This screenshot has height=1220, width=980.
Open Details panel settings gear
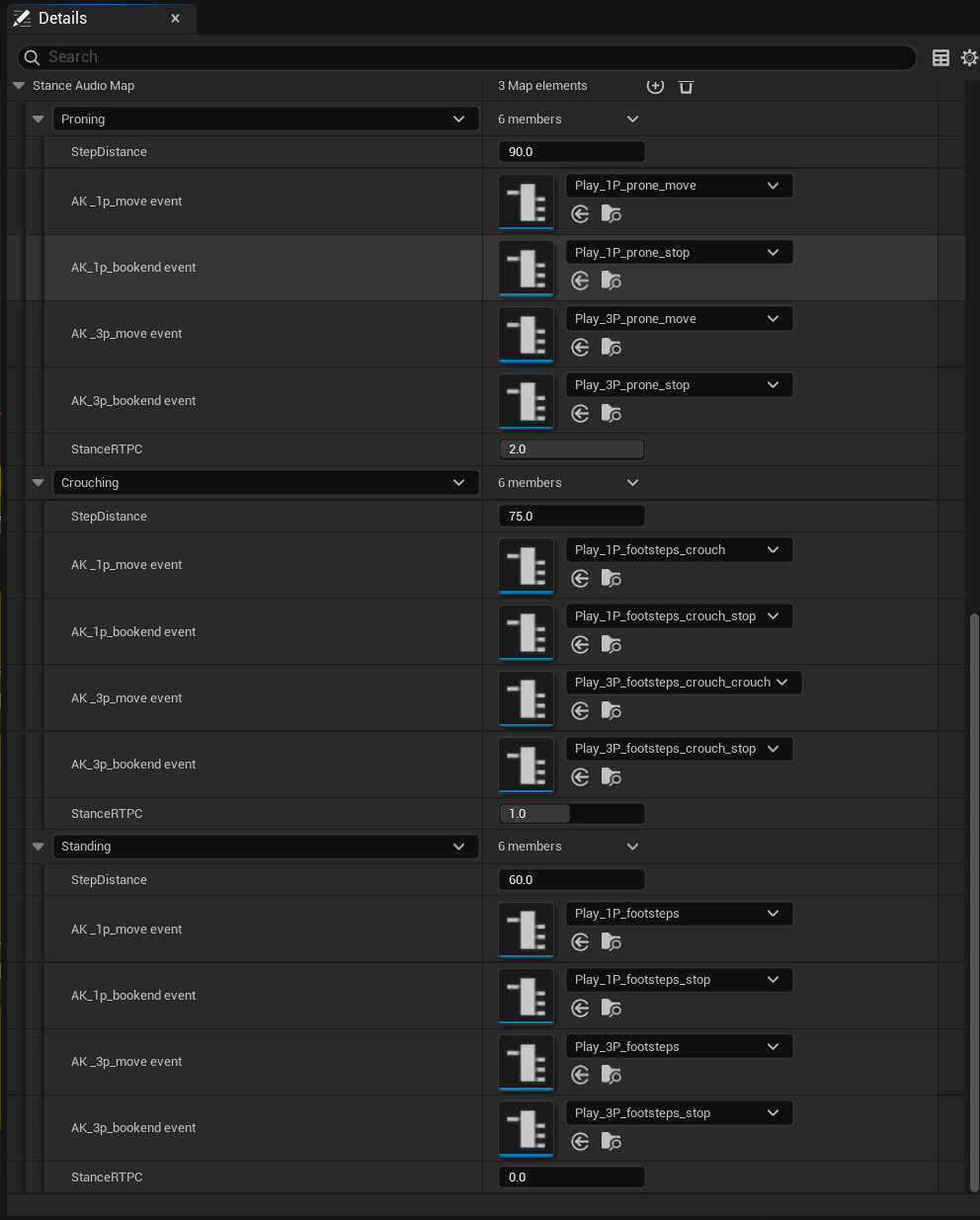[970, 58]
